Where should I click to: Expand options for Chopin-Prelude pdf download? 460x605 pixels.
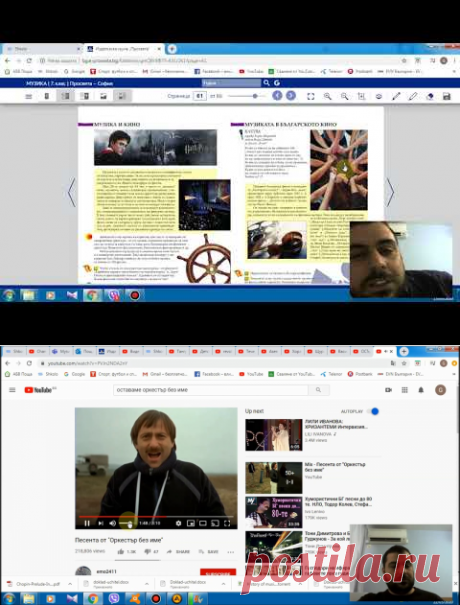click(70, 584)
